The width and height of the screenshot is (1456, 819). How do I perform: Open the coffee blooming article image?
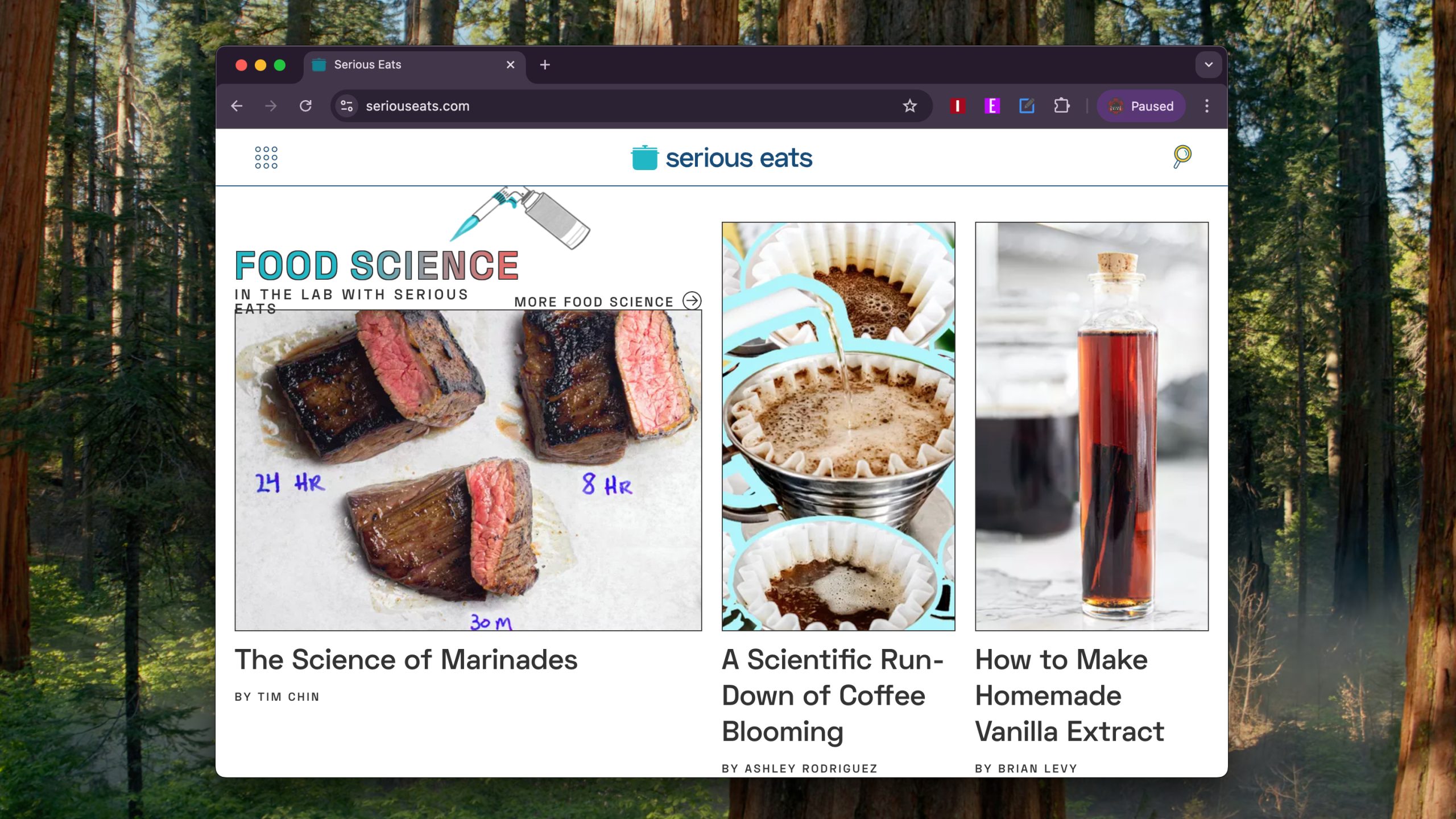point(838,427)
